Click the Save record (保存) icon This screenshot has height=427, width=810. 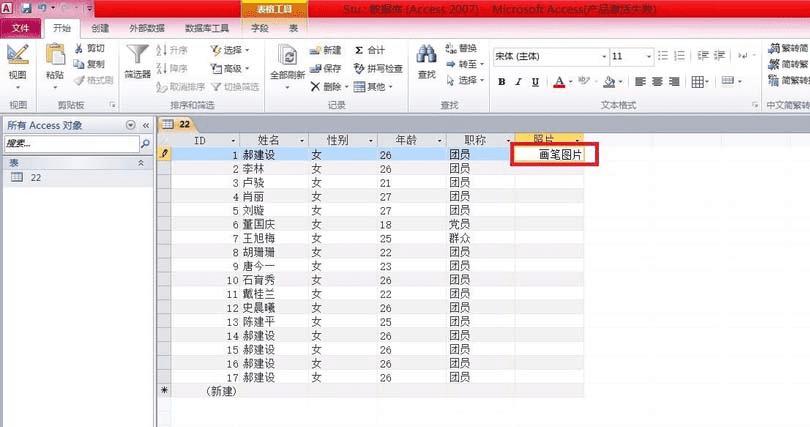[x=316, y=68]
